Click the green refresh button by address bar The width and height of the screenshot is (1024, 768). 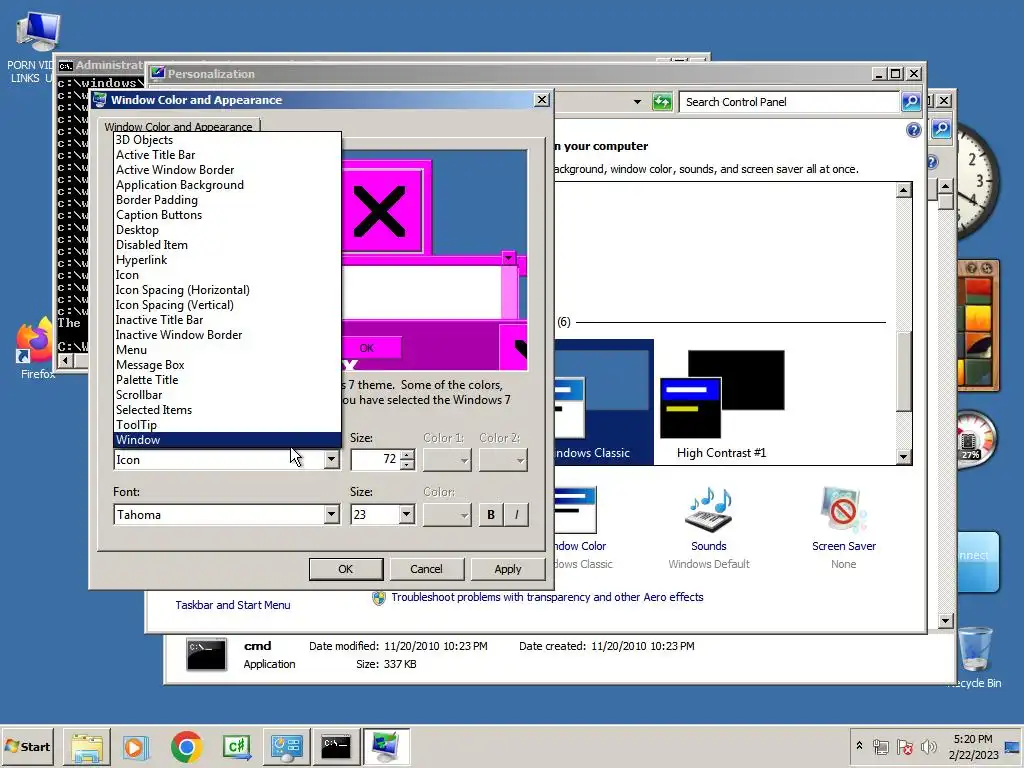pos(662,102)
